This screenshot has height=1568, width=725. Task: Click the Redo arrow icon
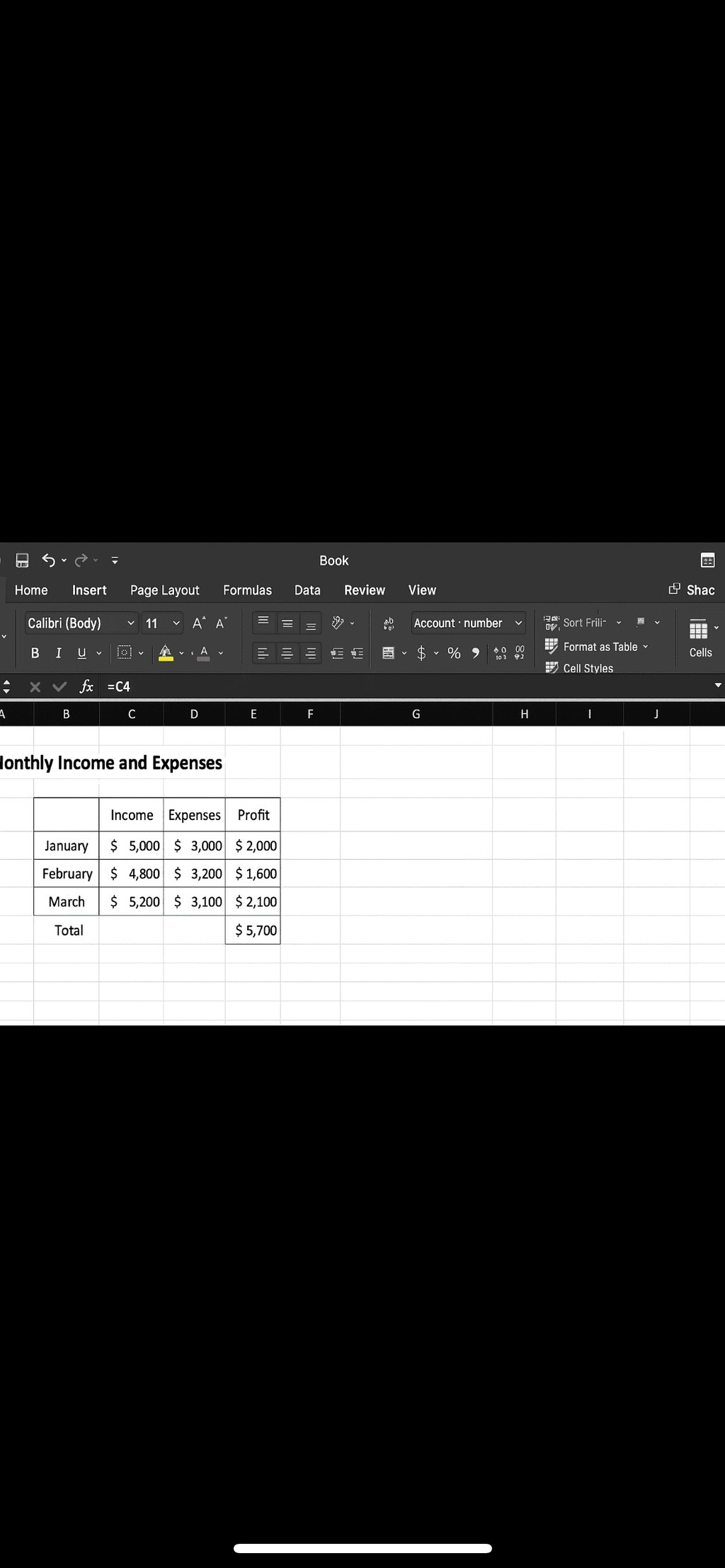click(x=81, y=560)
